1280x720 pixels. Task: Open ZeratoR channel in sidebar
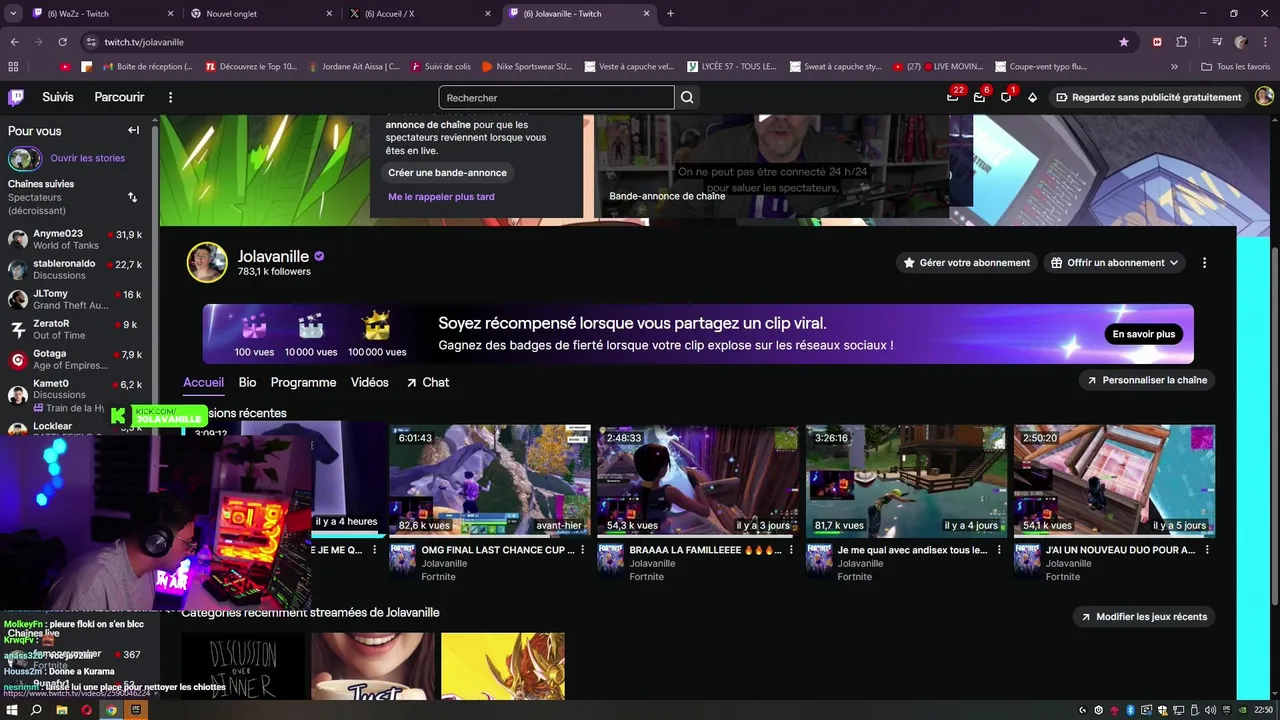(x=75, y=329)
